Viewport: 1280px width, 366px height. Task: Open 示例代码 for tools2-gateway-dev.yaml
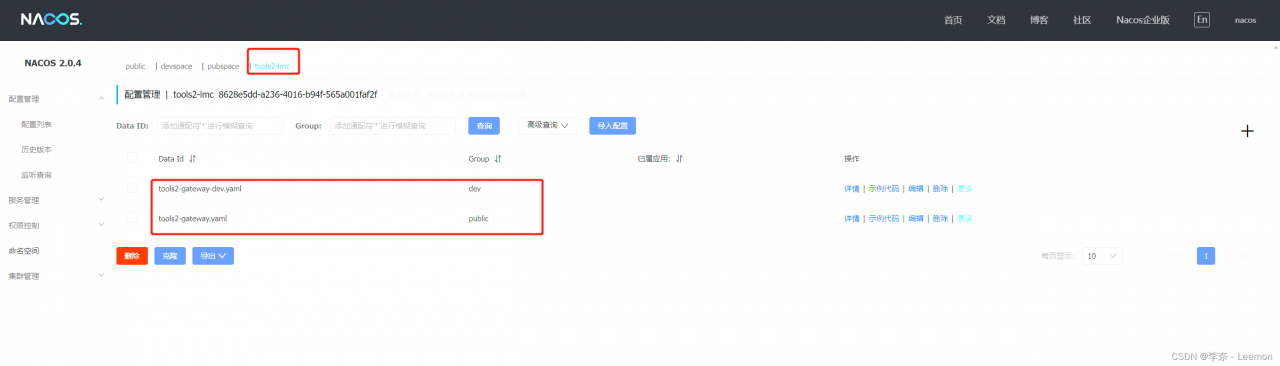point(884,188)
